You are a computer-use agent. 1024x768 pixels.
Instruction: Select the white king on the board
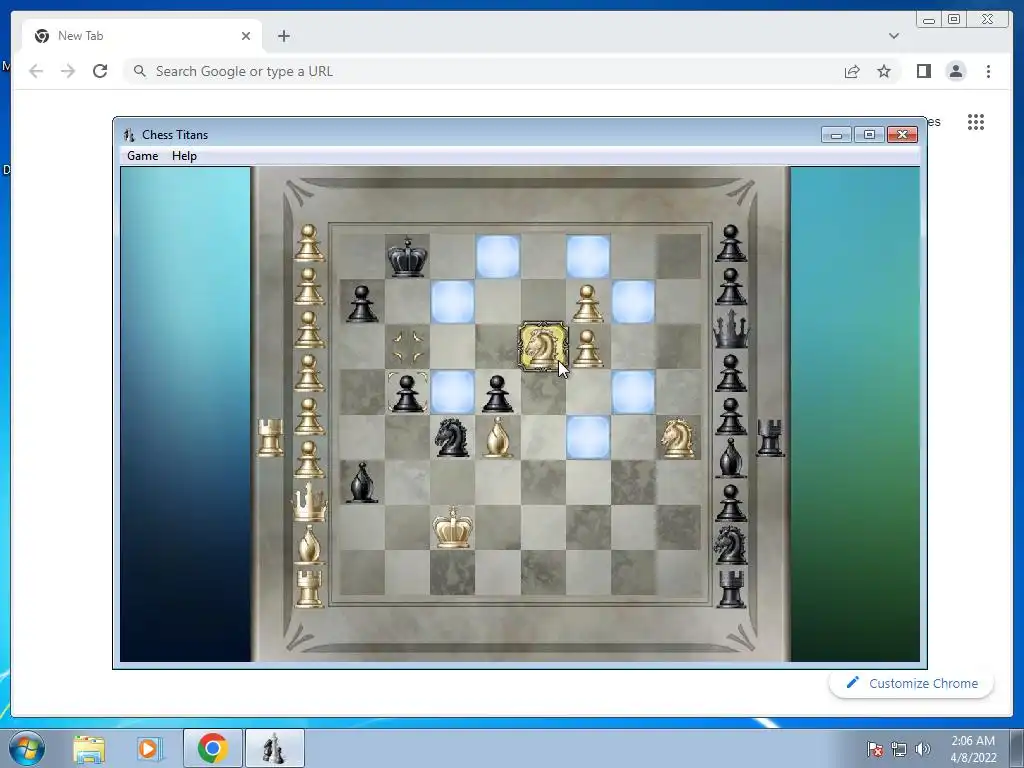[x=453, y=526]
